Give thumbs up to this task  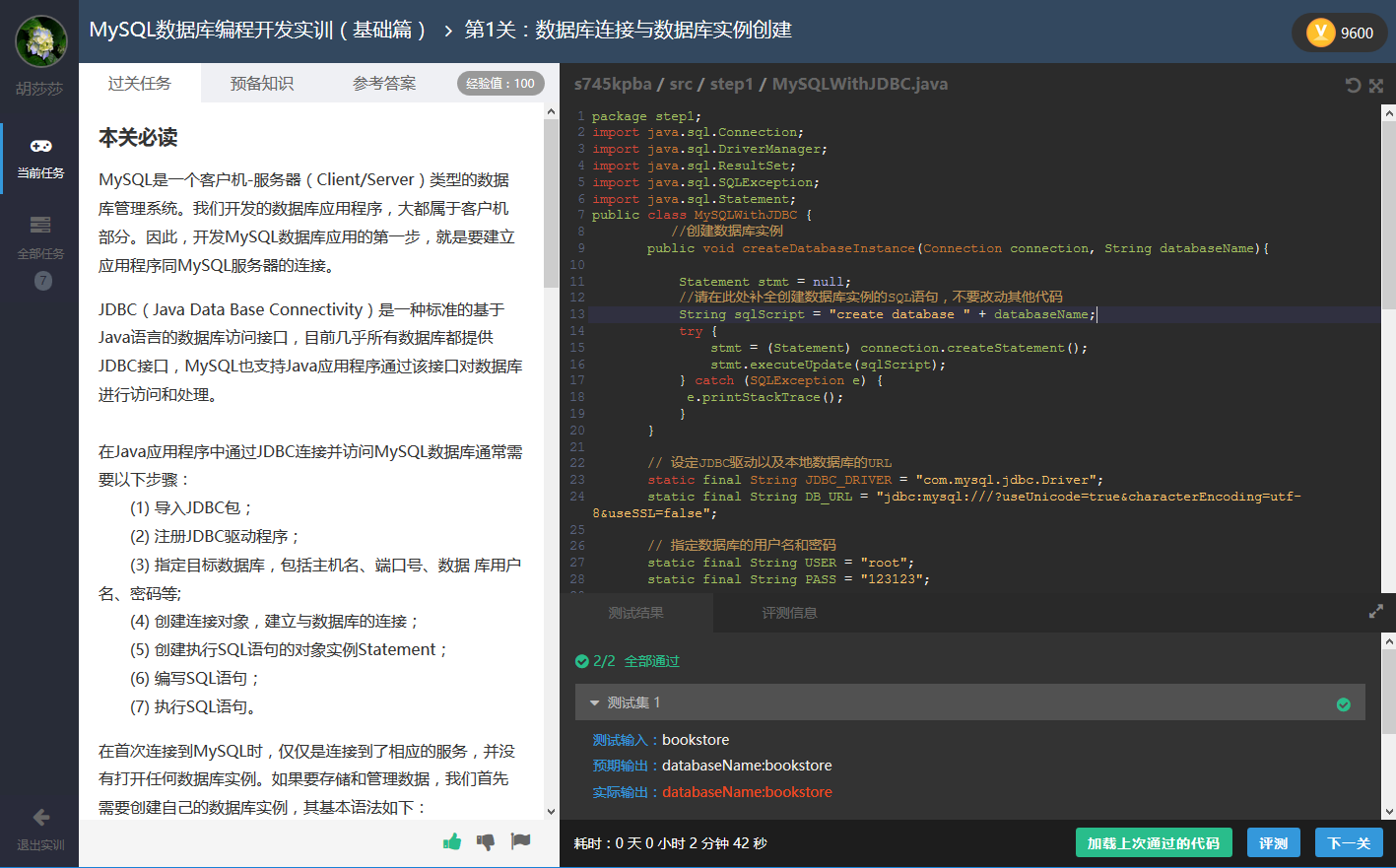[452, 840]
